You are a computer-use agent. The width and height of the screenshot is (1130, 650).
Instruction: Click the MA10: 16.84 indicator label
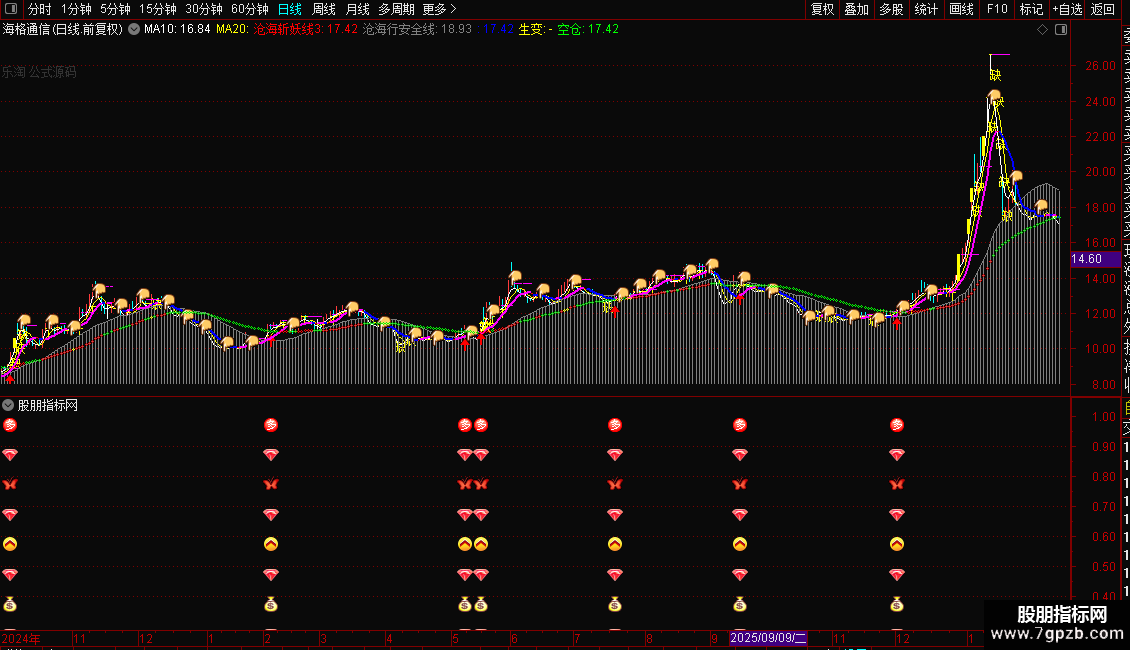point(177,30)
